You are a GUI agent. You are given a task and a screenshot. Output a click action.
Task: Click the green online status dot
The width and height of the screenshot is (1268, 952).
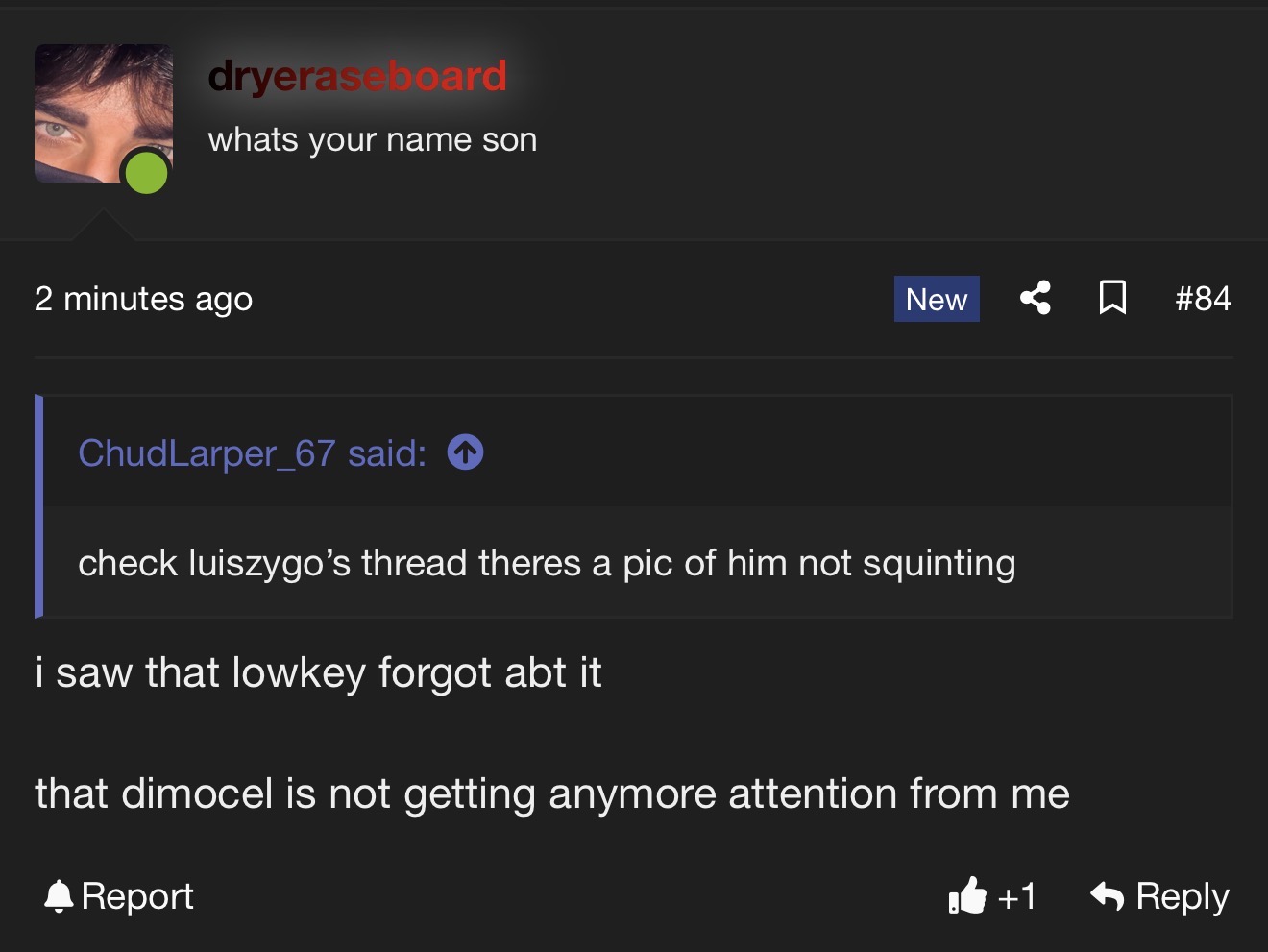(146, 172)
